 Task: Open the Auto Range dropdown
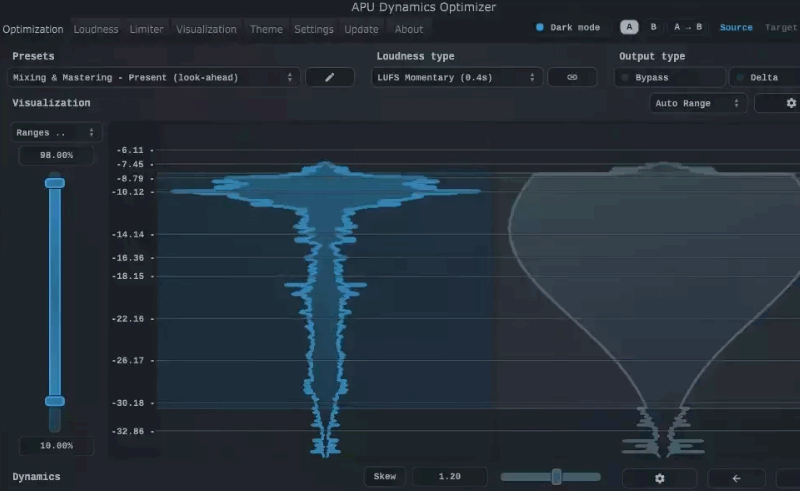697,103
